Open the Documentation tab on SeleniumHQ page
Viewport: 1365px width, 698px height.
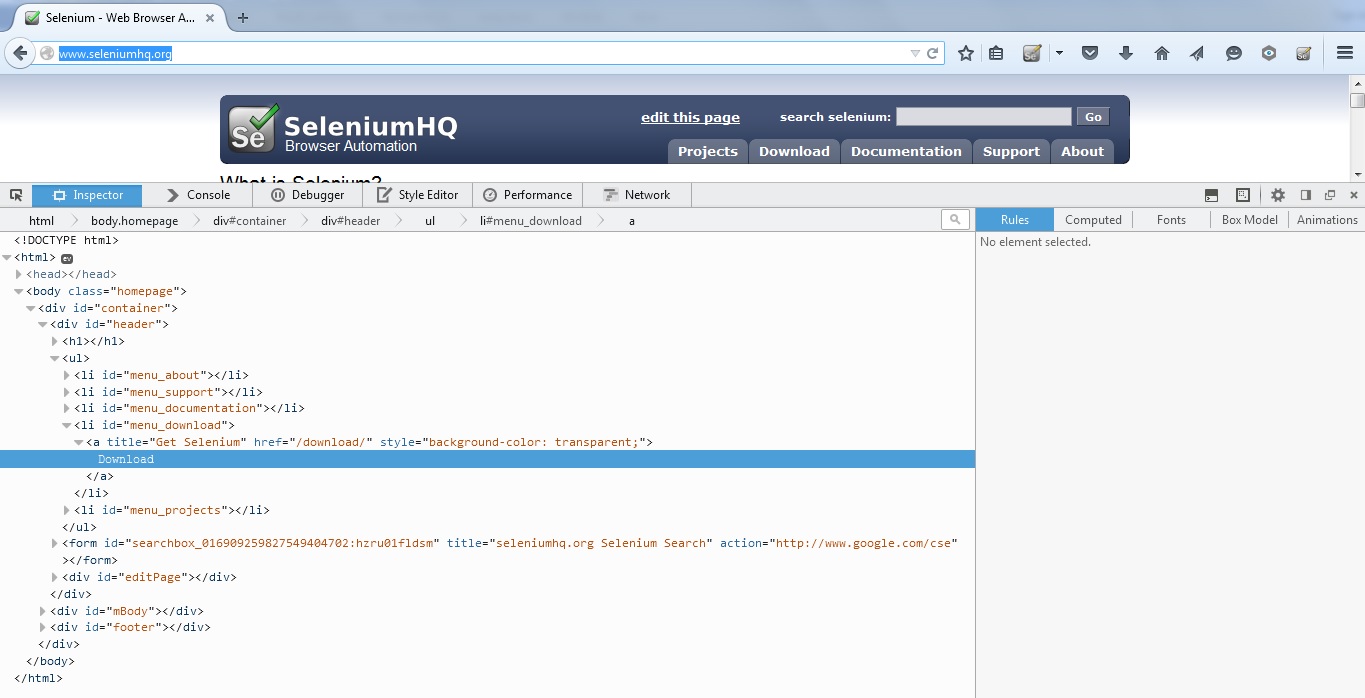tap(906, 151)
